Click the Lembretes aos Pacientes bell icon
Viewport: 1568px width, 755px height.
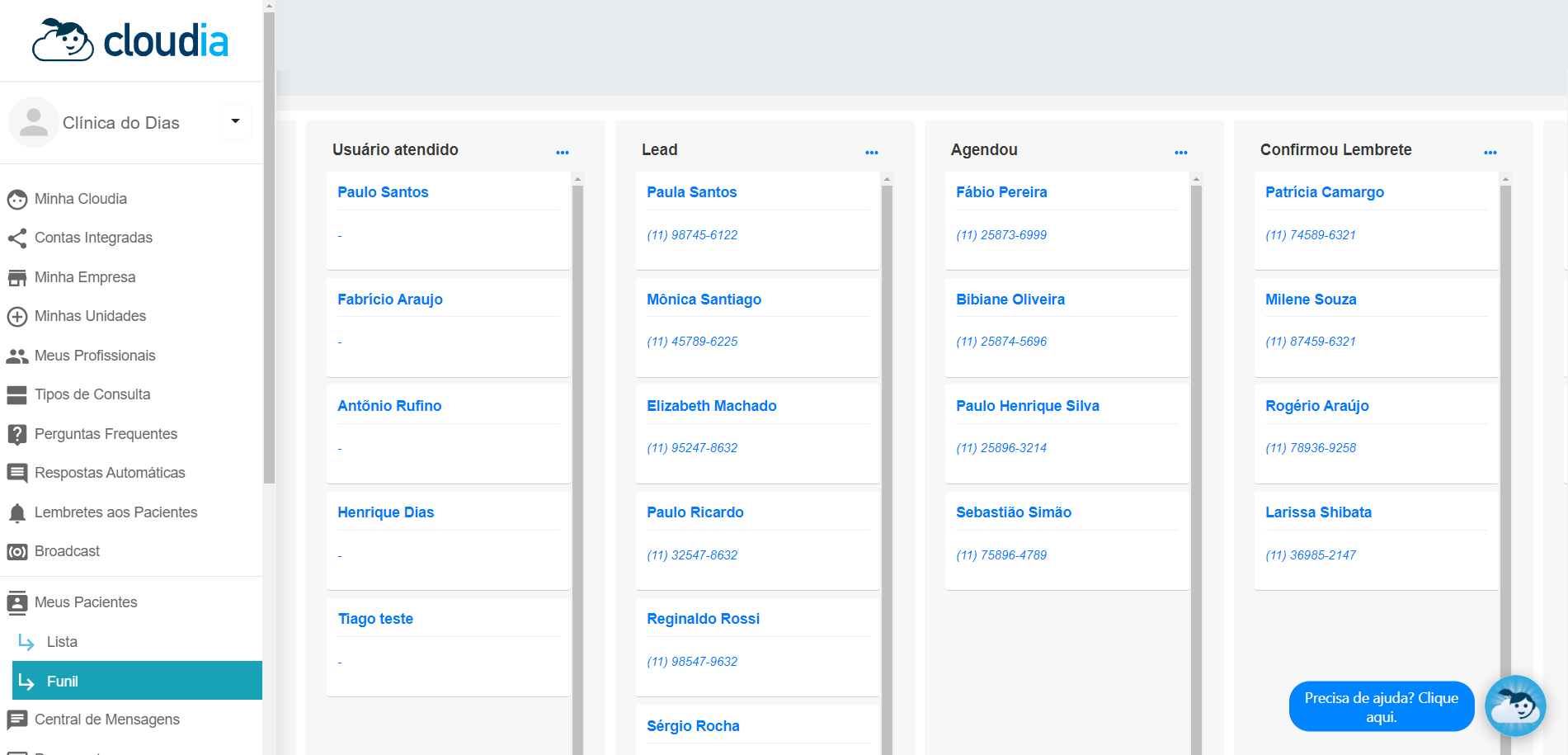17,513
